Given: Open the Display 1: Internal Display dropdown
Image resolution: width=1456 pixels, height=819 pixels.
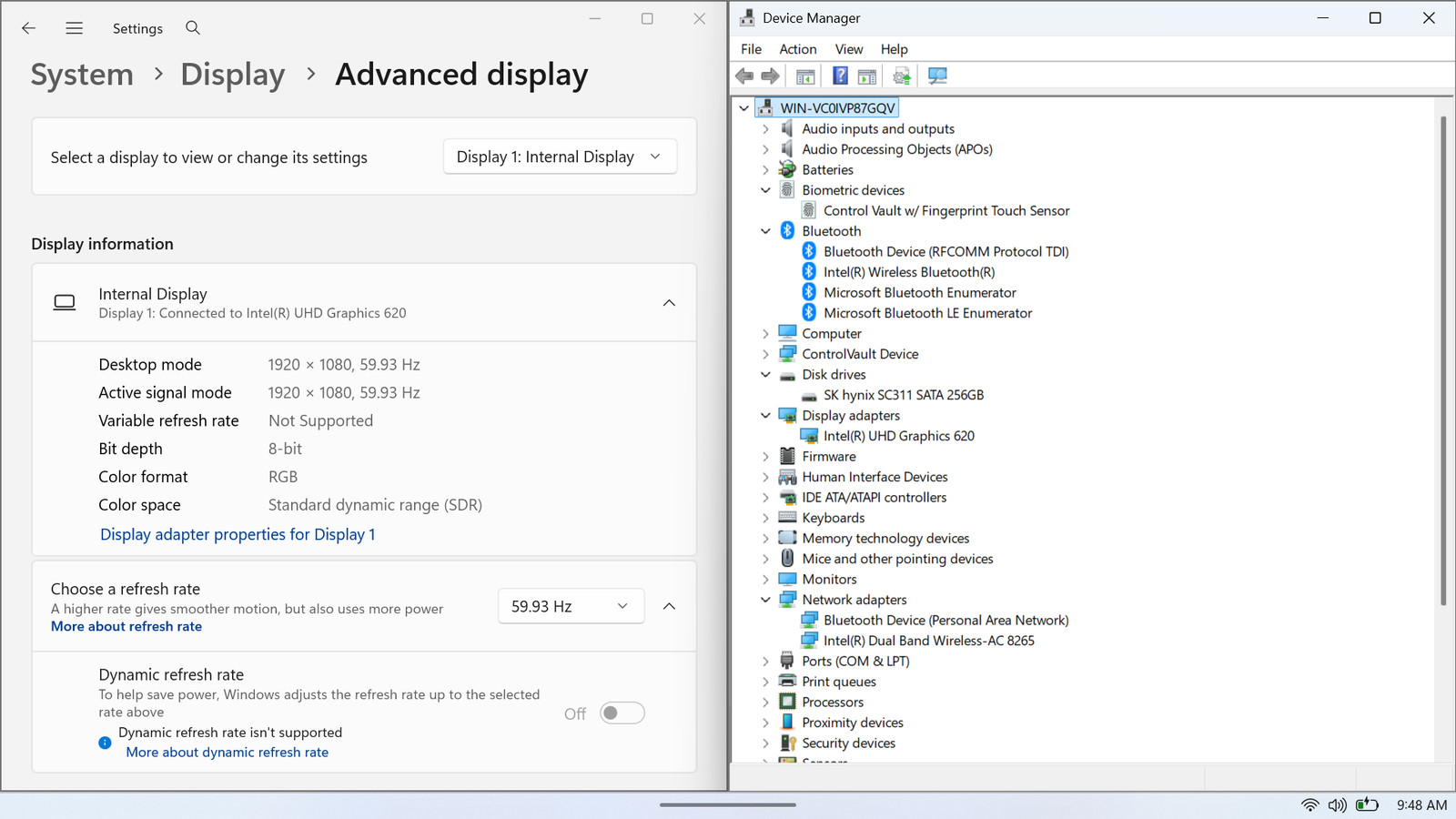Looking at the screenshot, I should [560, 157].
